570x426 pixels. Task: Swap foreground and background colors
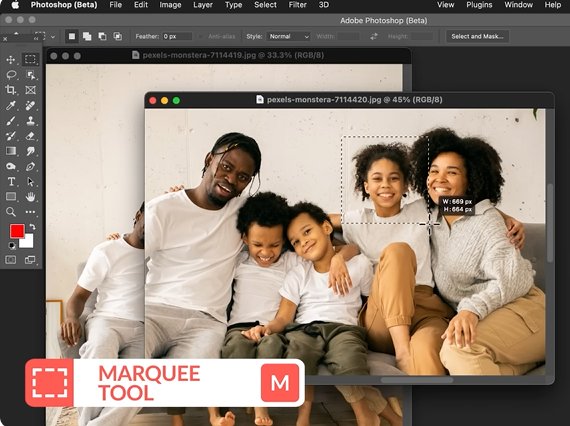32,227
